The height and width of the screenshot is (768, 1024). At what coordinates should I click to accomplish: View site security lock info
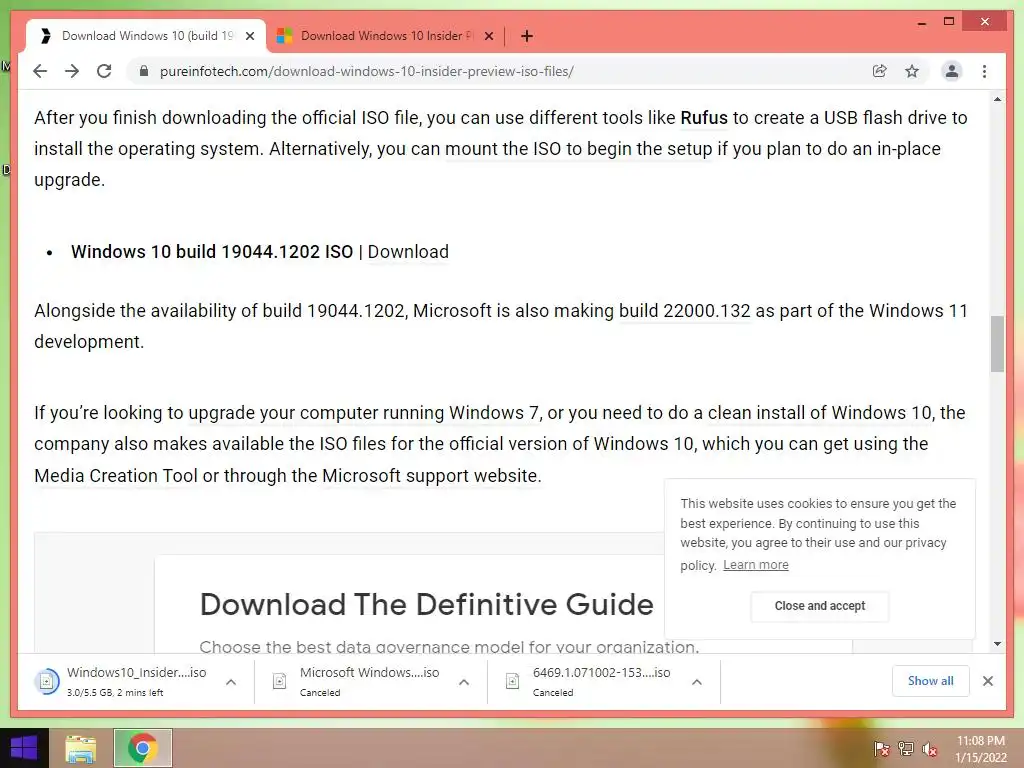(x=144, y=71)
